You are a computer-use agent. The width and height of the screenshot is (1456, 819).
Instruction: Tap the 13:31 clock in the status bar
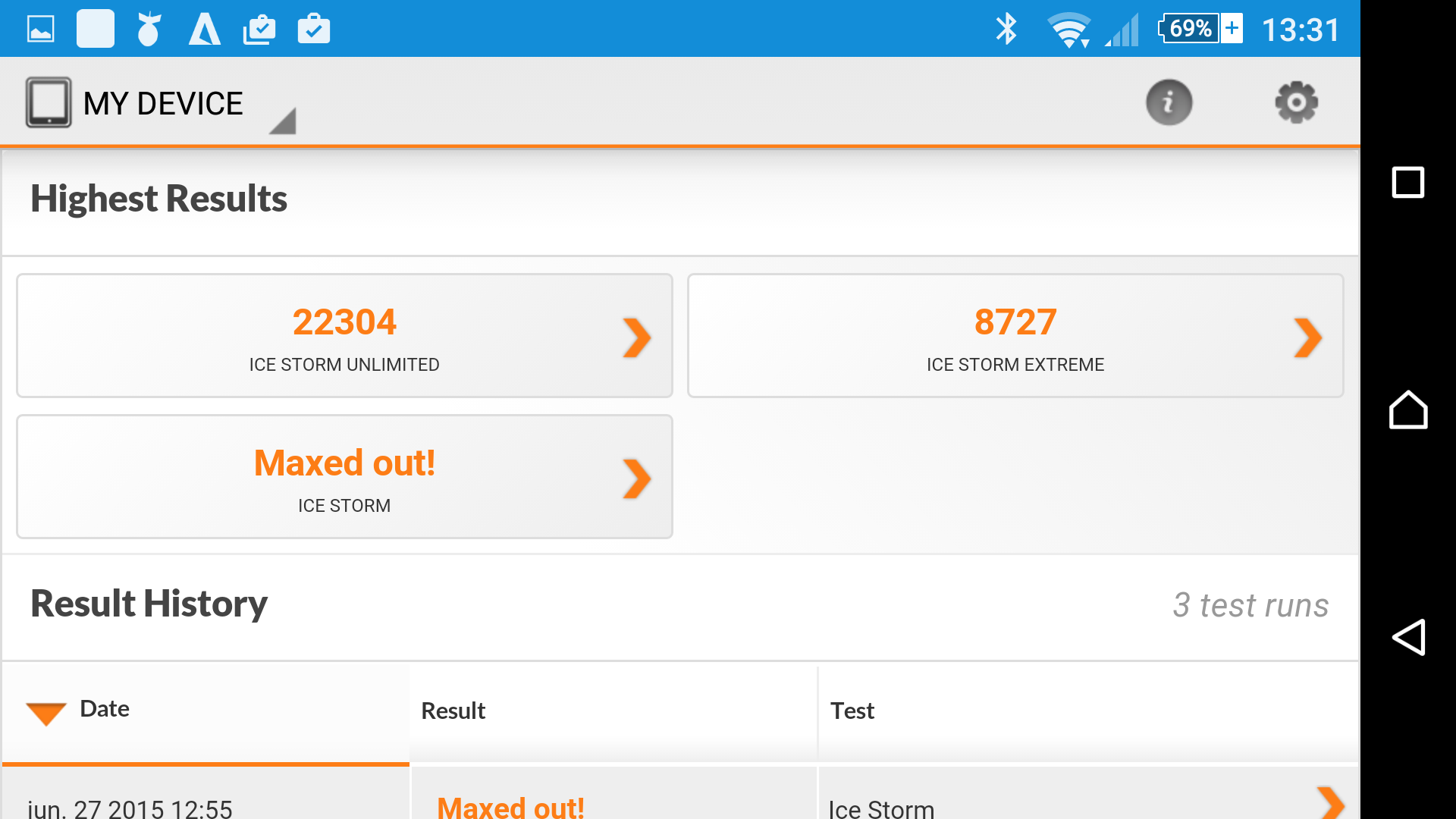click(x=1301, y=30)
